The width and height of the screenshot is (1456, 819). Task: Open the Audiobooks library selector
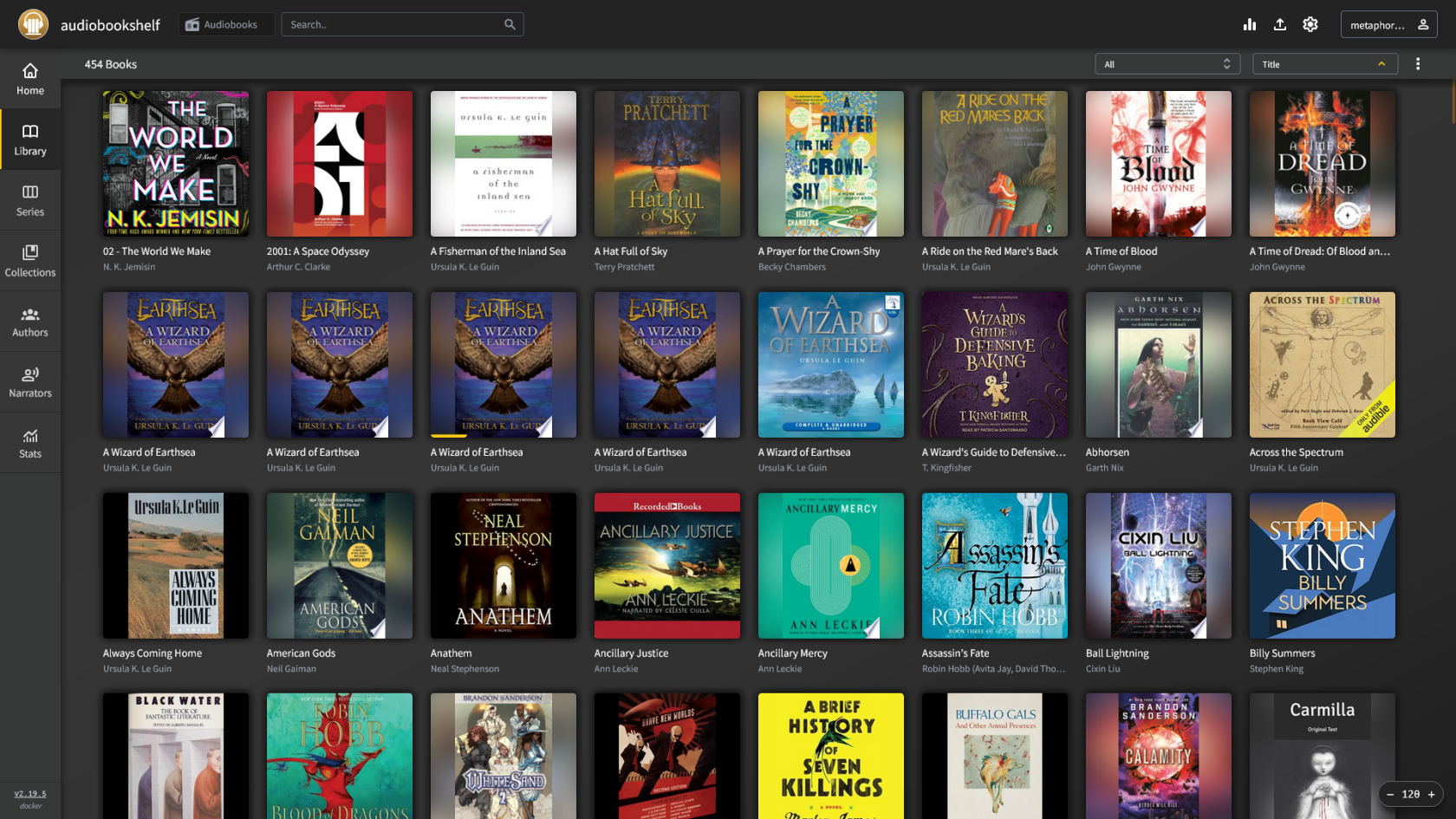(x=226, y=24)
